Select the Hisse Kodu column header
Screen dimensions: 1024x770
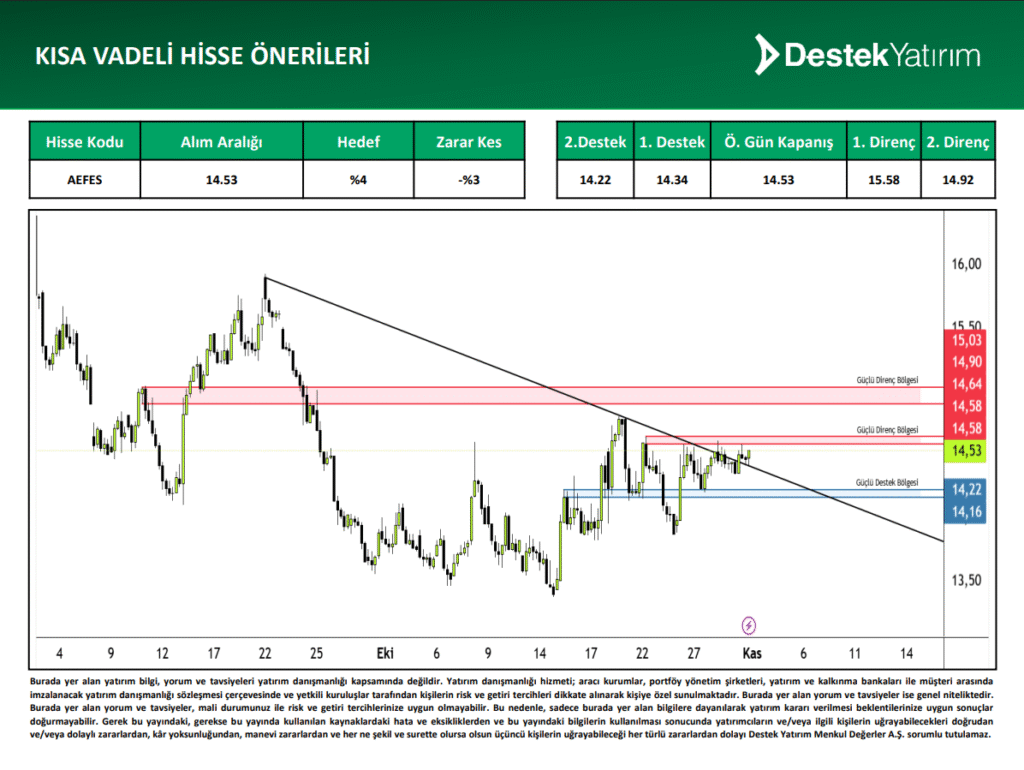[85, 142]
